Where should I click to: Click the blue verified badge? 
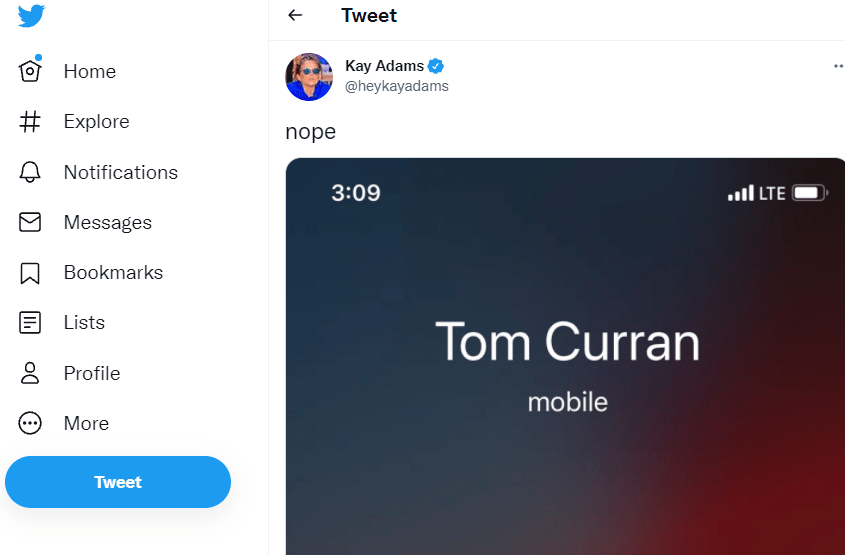tap(436, 66)
